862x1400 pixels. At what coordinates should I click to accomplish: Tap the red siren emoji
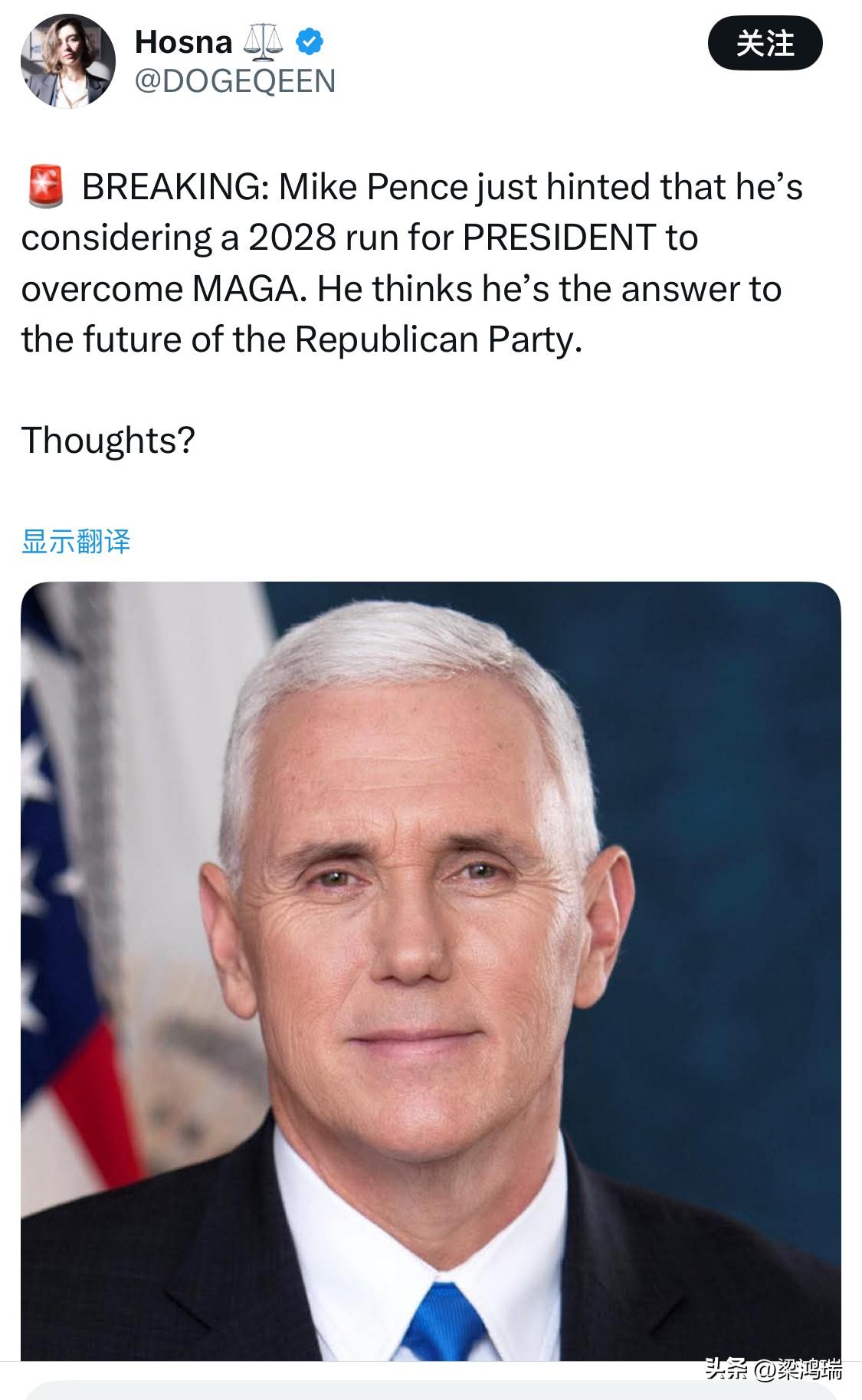(x=46, y=186)
